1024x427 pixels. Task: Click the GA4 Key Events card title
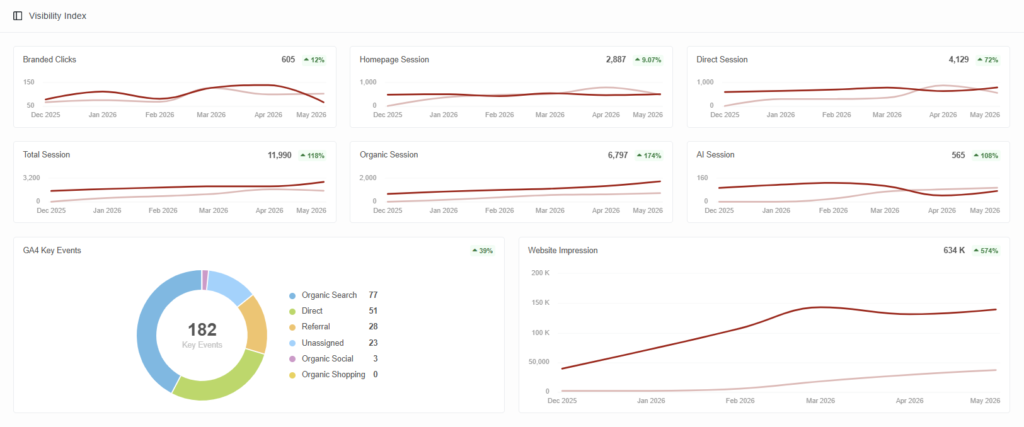click(52, 250)
